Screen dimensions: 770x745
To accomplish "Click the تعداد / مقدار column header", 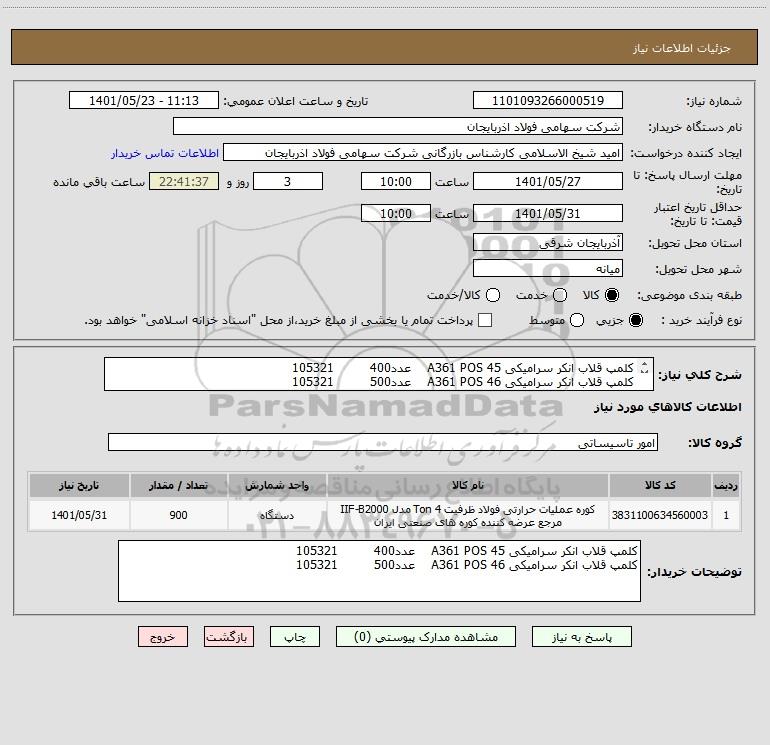I will (178, 486).
